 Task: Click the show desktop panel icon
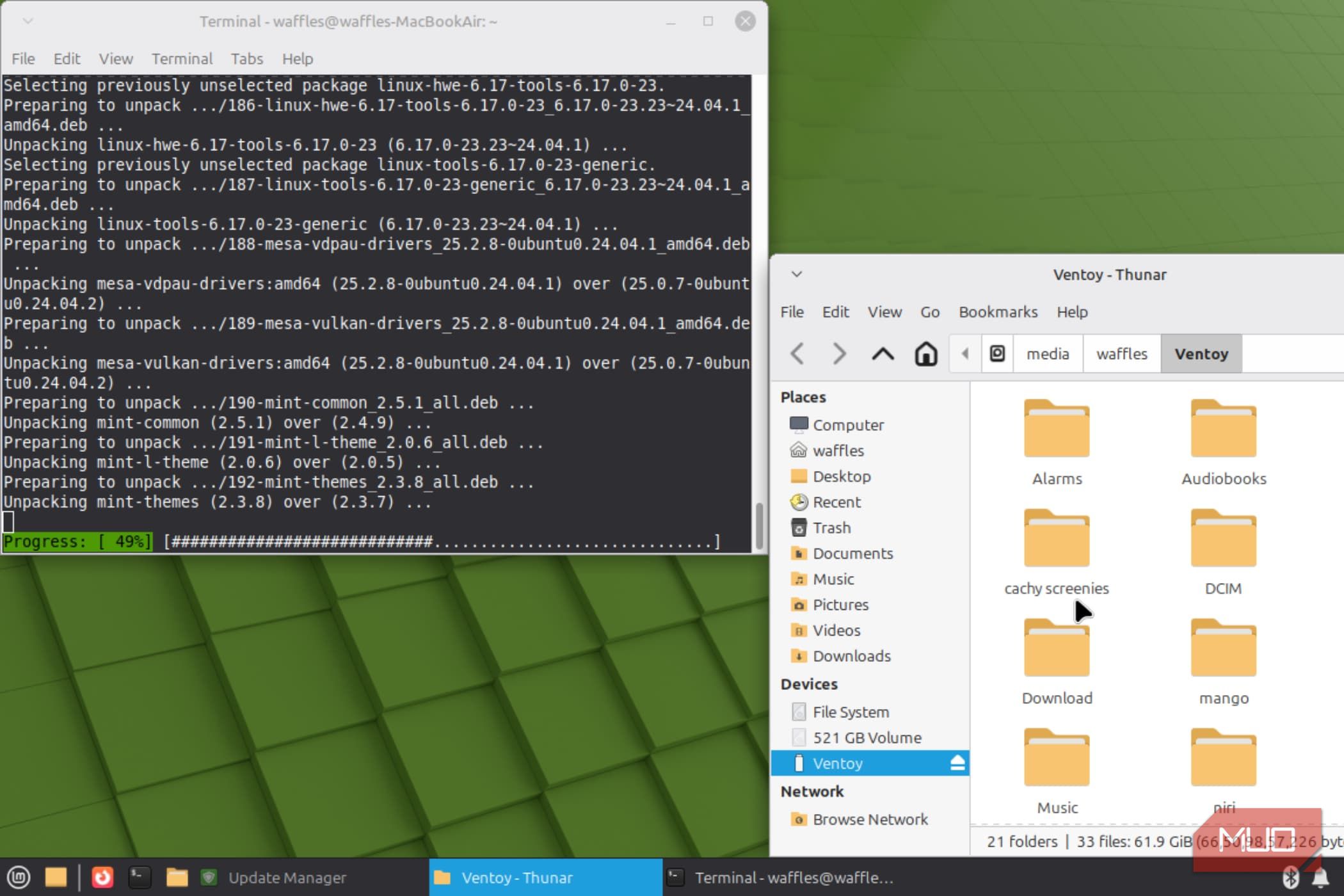(x=56, y=877)
